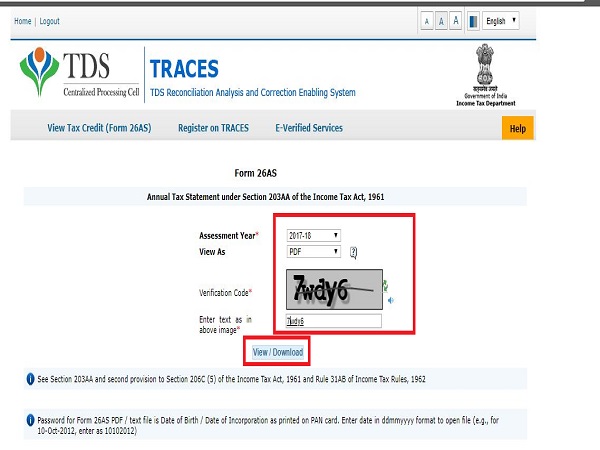Click the small font size A icon
Viewport: 600px width, 450px height.
(x=427, y=20)
